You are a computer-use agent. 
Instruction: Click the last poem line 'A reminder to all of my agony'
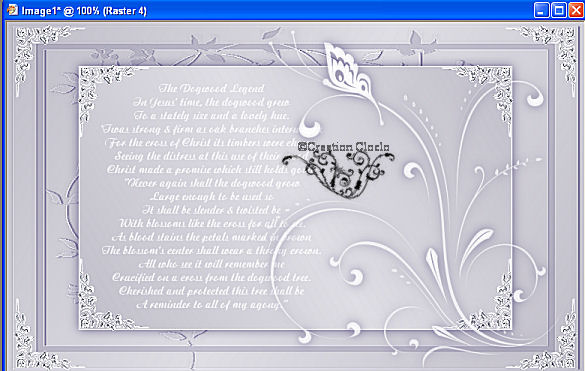(x=212, y=305)
